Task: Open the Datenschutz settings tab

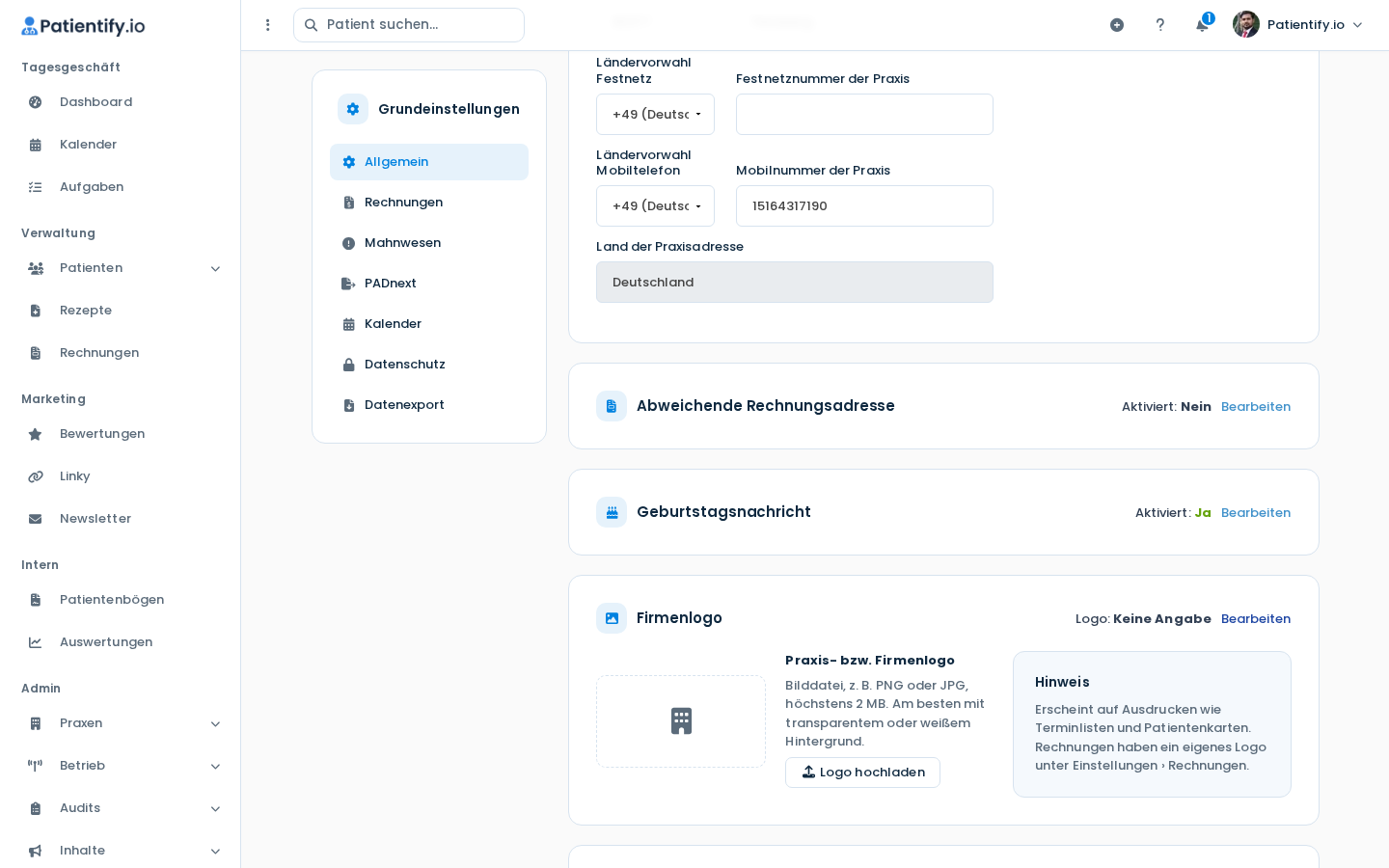Action: point(429,365)
